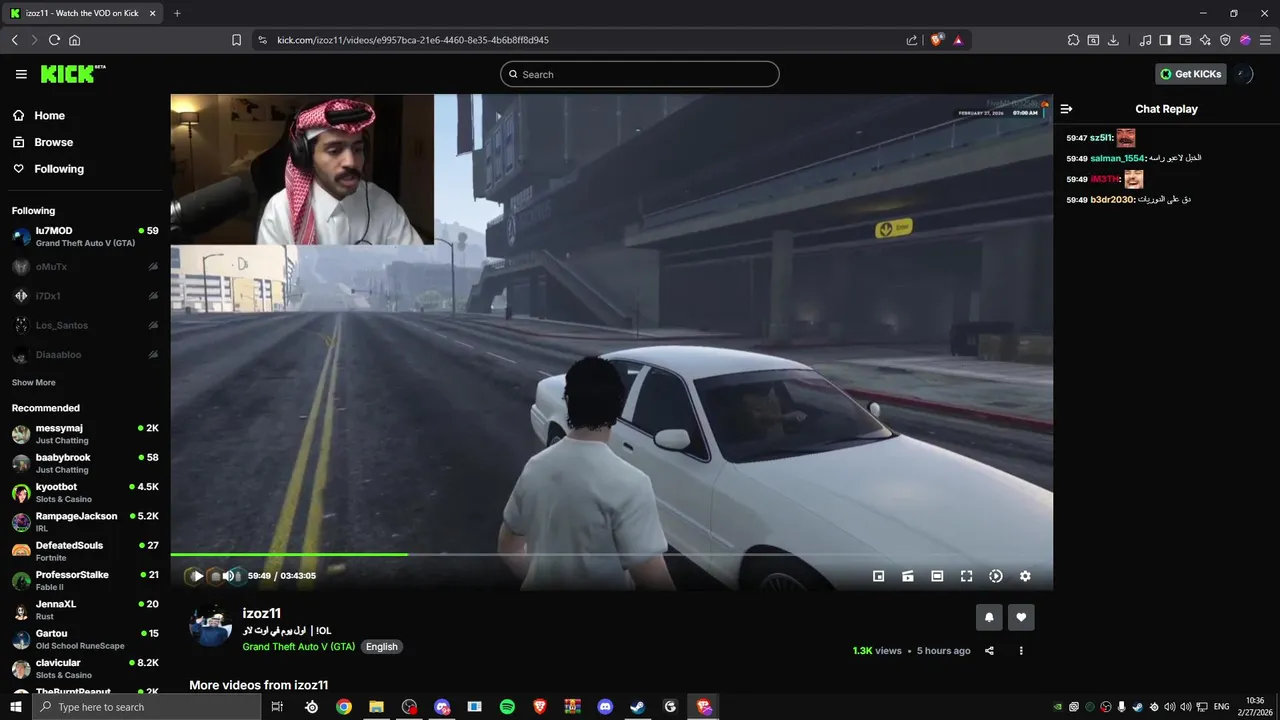Open media control music note icon
The width and height of the screenshot is (1280, 720).
click(1145, 40)
